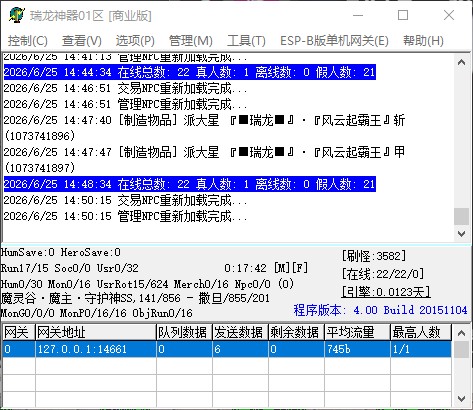
Task: Open the 查看(V) menu
Action: coord(82,41)
